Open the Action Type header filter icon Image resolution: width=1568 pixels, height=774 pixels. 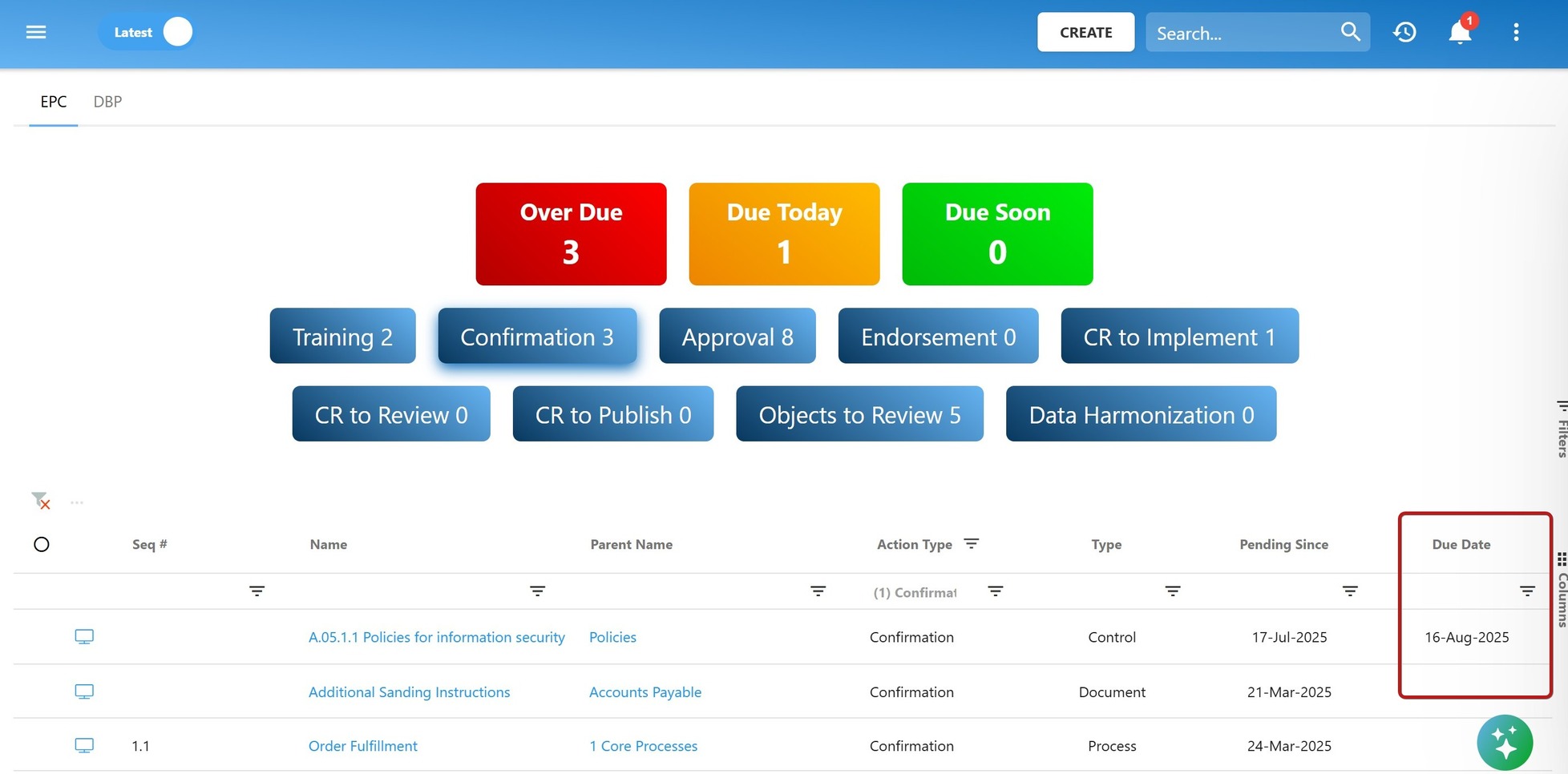pyautogui.click(x=972, y=543)
